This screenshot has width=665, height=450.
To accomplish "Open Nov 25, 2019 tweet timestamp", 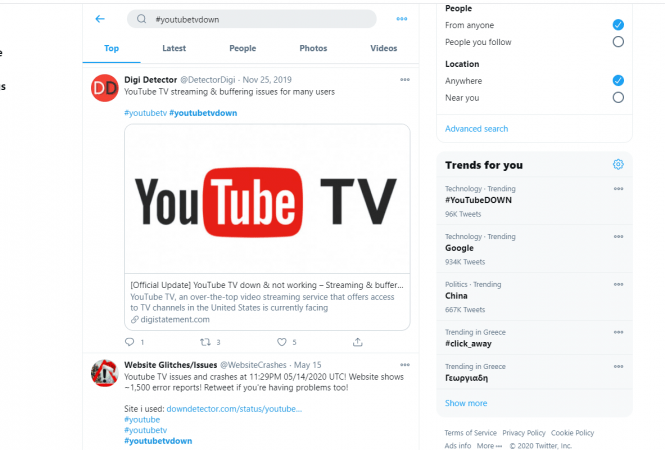I will point(267,80).
